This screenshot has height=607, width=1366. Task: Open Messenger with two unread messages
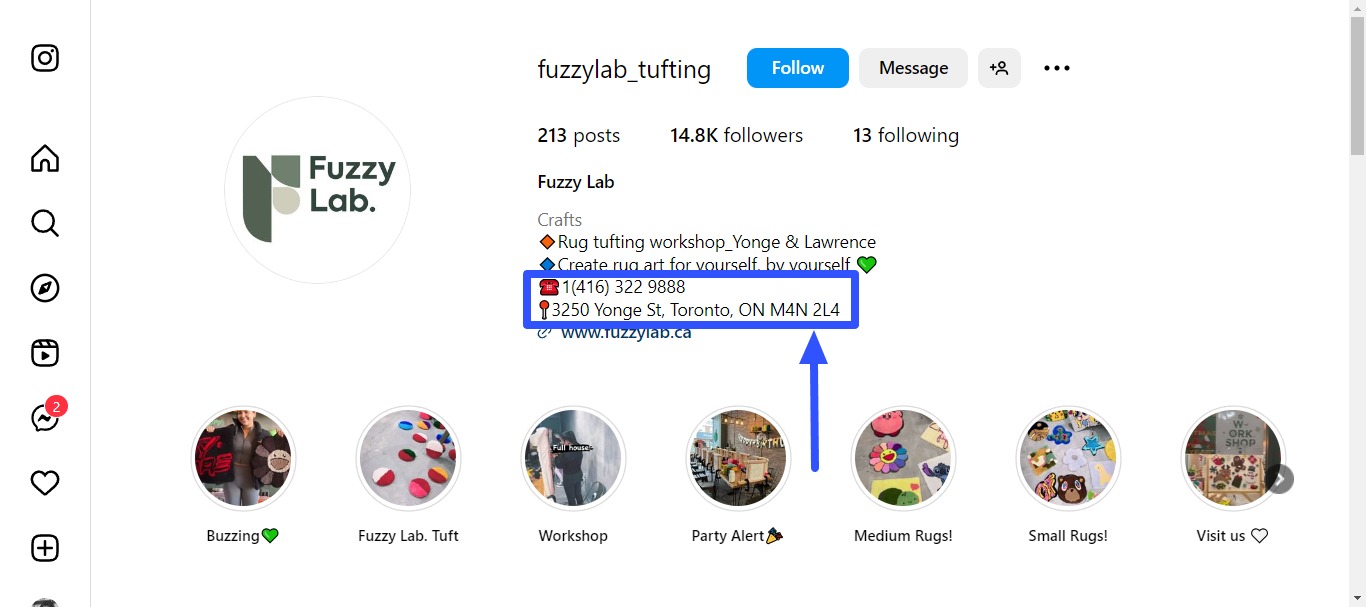[x=44, y=418]
